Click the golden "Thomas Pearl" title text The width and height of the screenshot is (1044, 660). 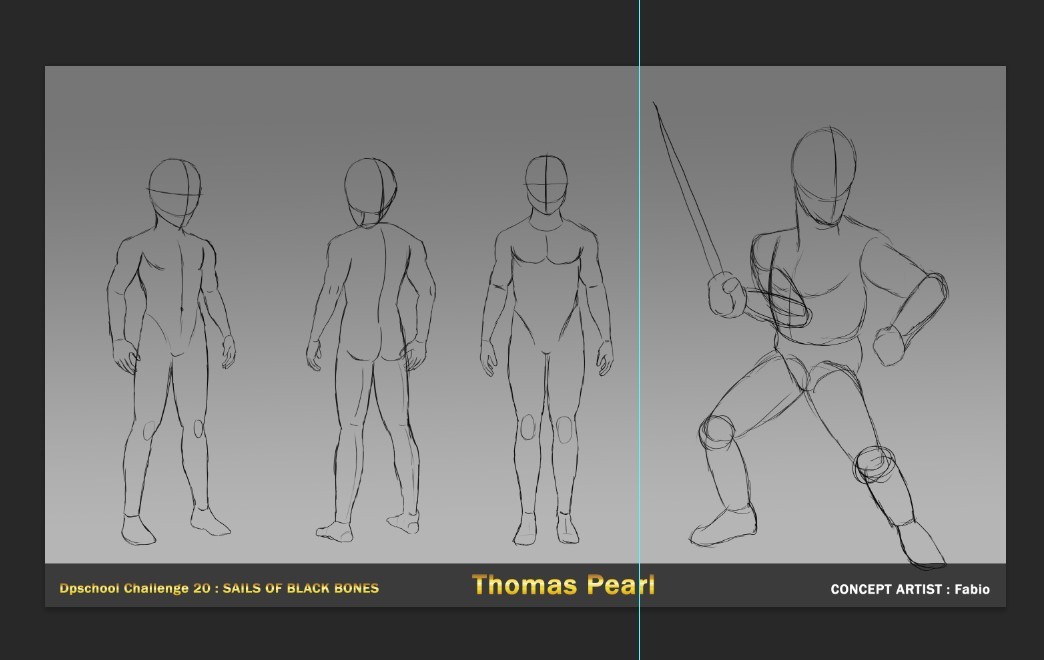coord(563,585)
